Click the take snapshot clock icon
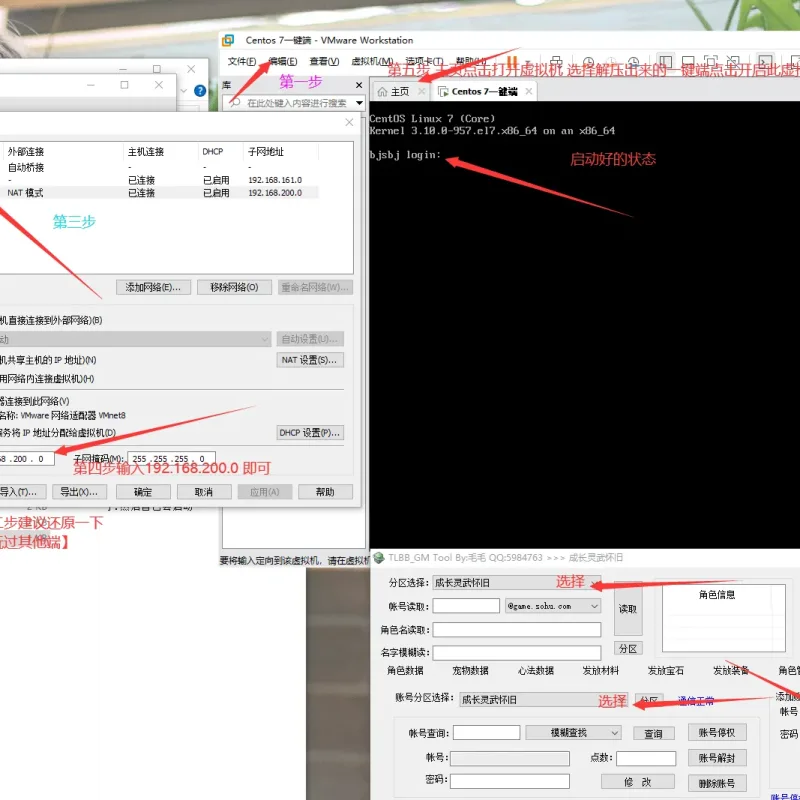 tap(588, 62)
